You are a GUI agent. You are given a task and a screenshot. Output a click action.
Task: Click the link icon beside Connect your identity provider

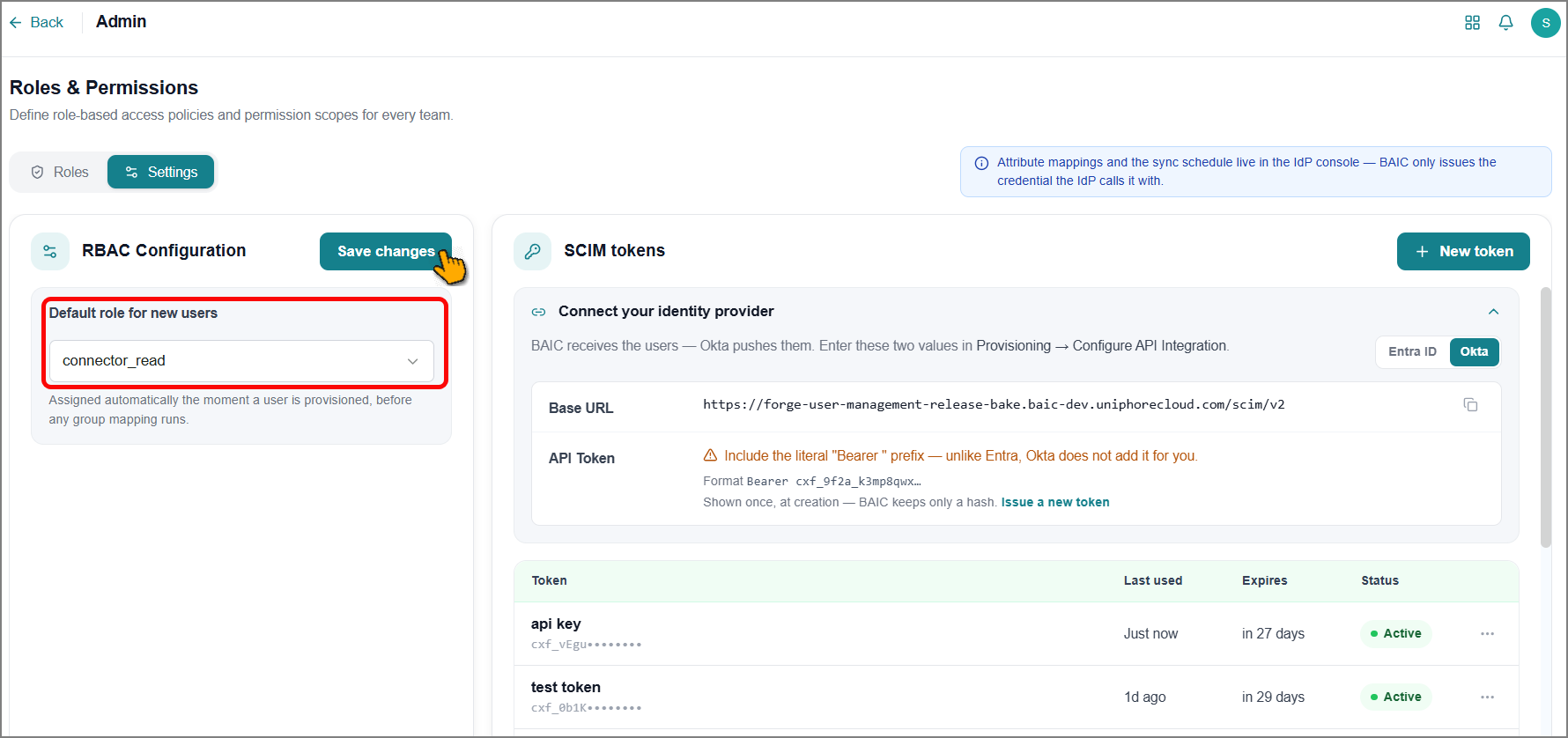coord(538,312)
